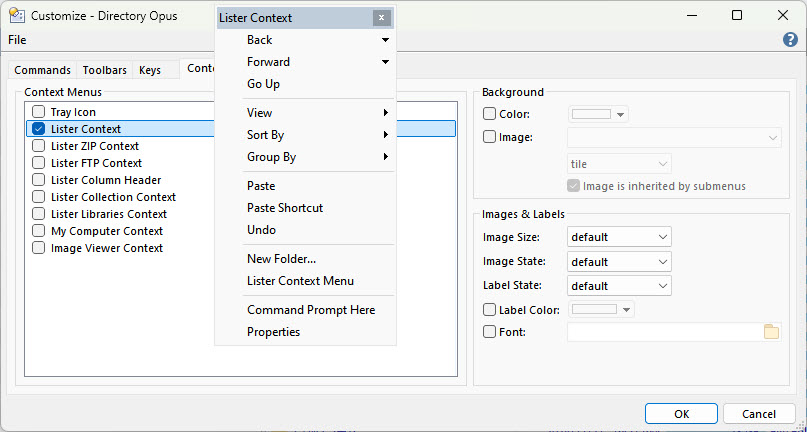This screenshot has width=807, height=432.
Task: Open the Forward history dropdown arrow
Action: (385, 62)
